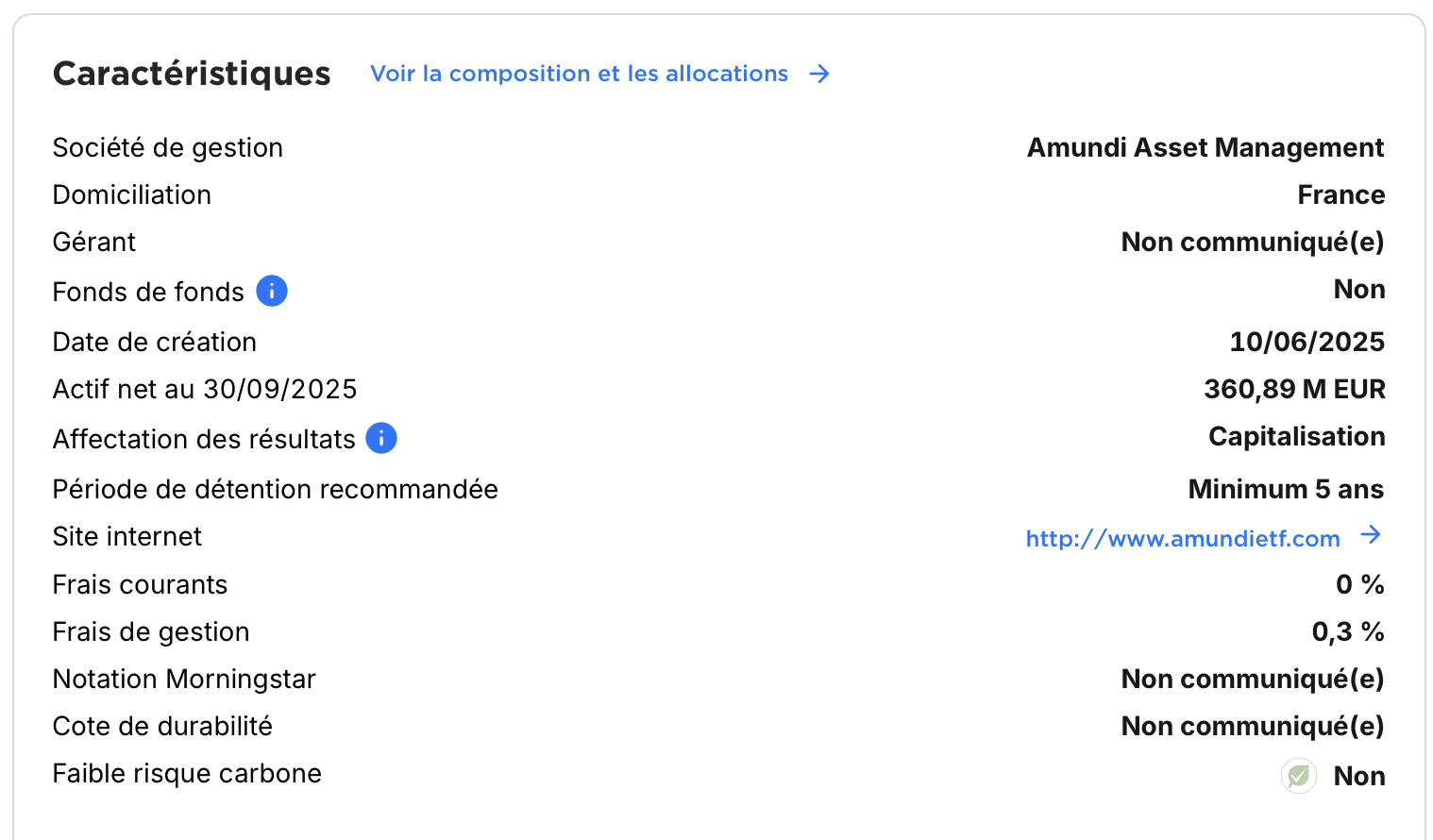Click the Notation Morningstar label
Viewport: 1433px width, 840px height.
184,679
